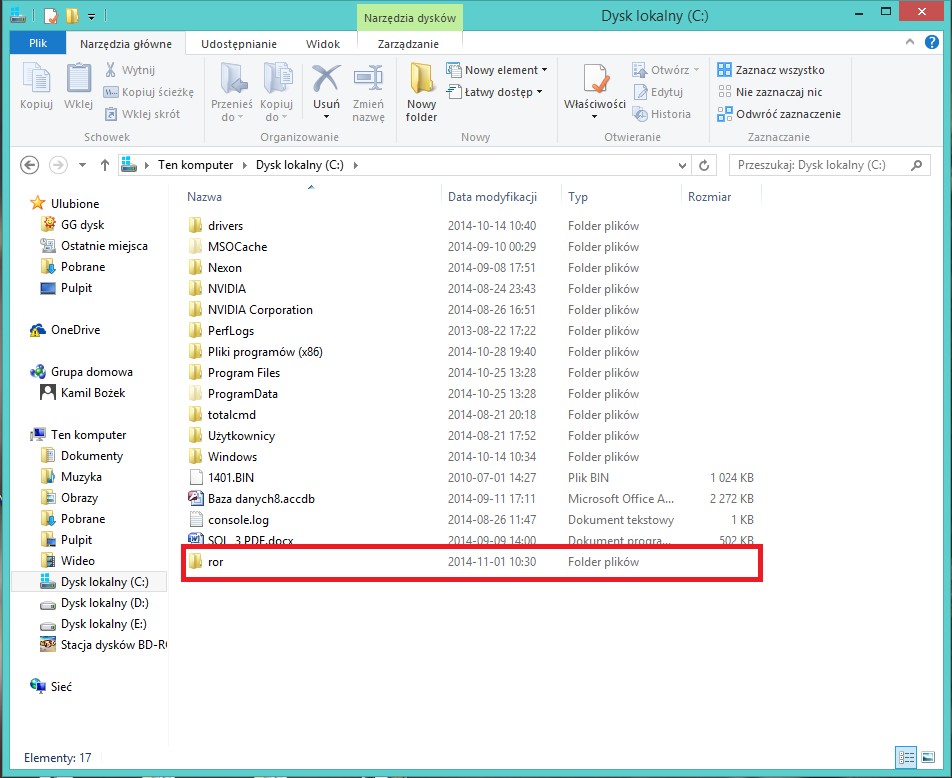The image size is (952, 778).
Task: Open Łatwy dostęp dropdown
Action: [494, 92]
